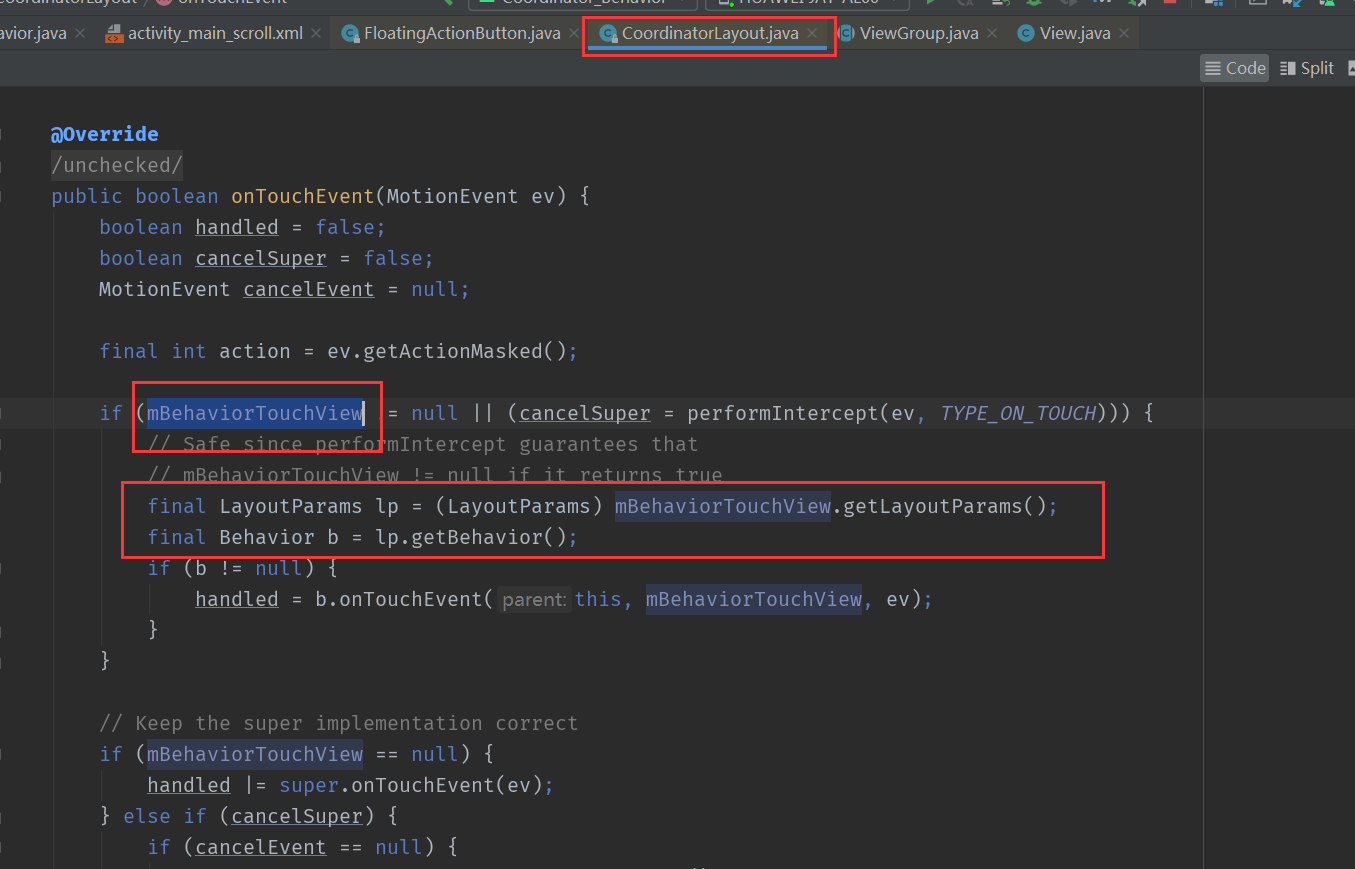Click 'cancelSuper' in the boolean declaration line

click(x=261, y=258)
